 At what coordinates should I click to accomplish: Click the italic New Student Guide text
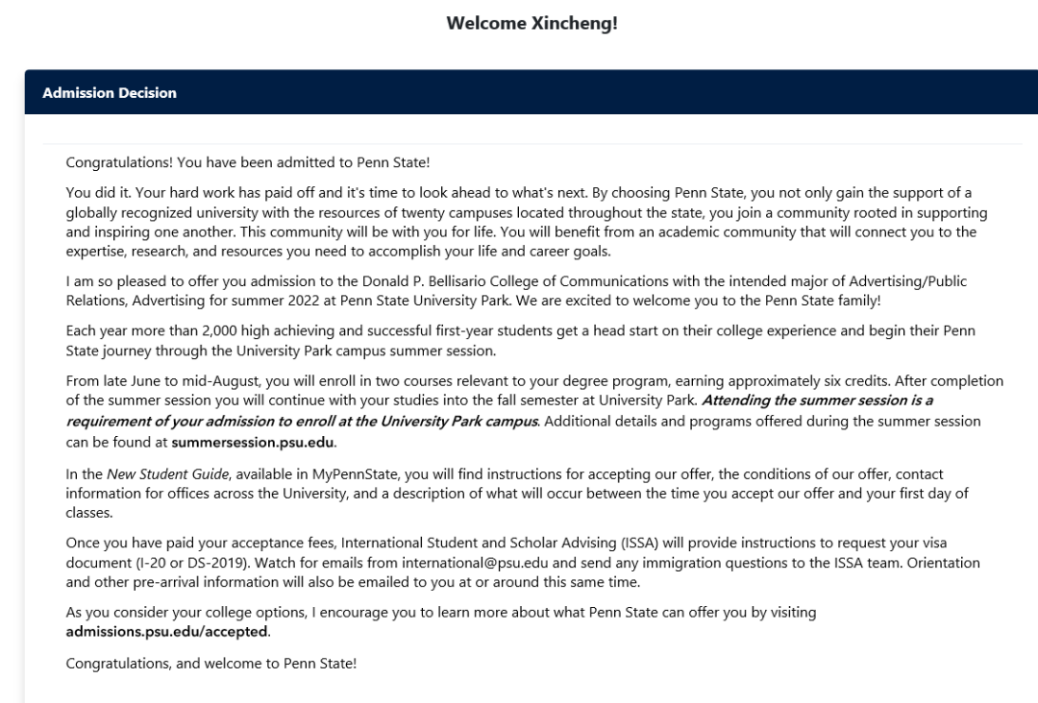167,474
